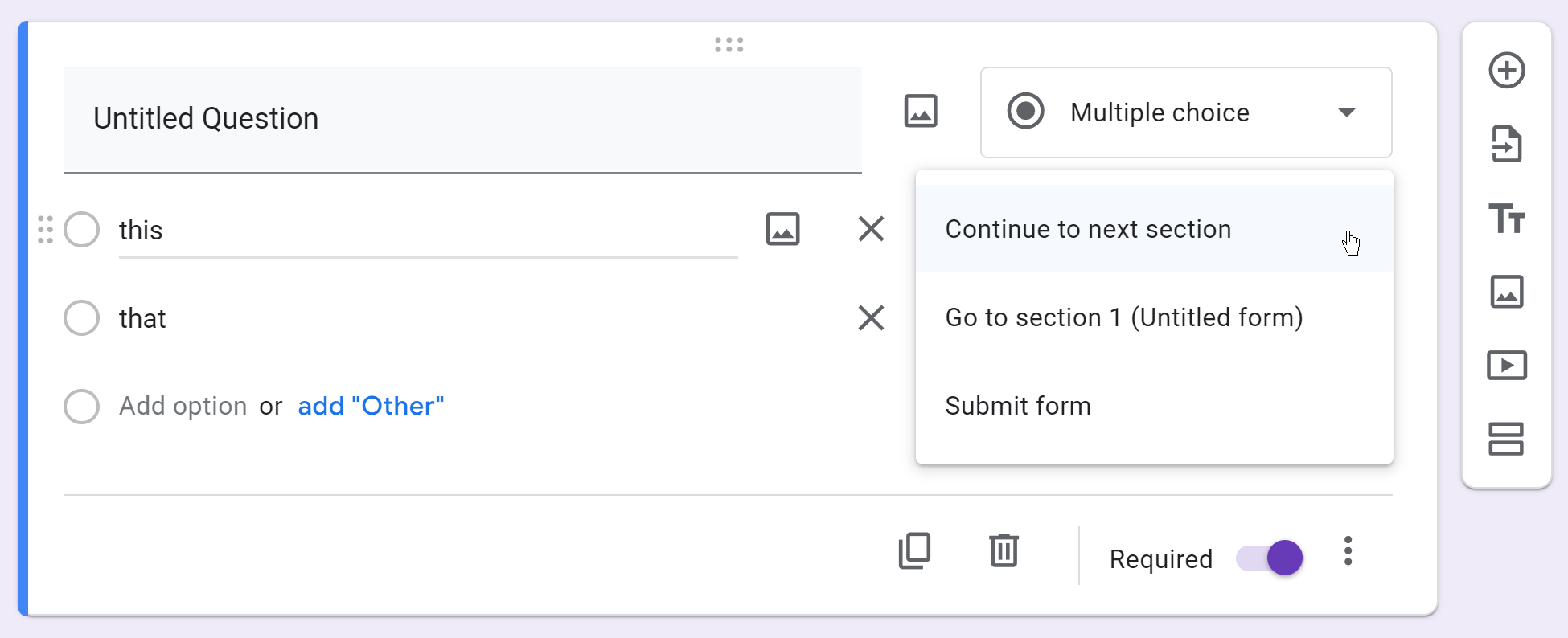1568x638 pixels.
Task: Click the add "Other" link
Action: 371,406
